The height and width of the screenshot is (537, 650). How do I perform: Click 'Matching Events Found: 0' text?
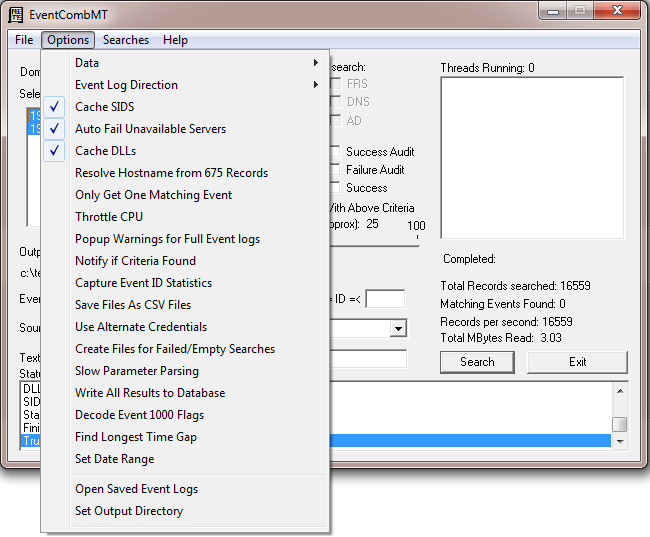tap(503, 304)
